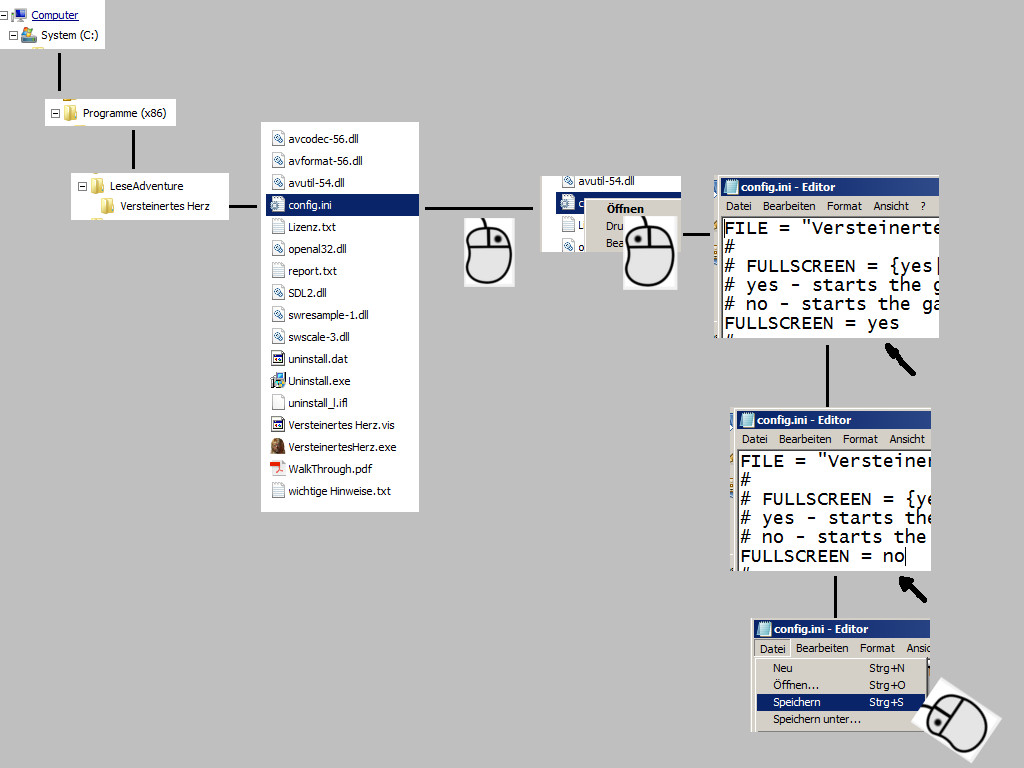Choose Öffnen in the context menu
1024x768 pixels.
click(625, 209)
